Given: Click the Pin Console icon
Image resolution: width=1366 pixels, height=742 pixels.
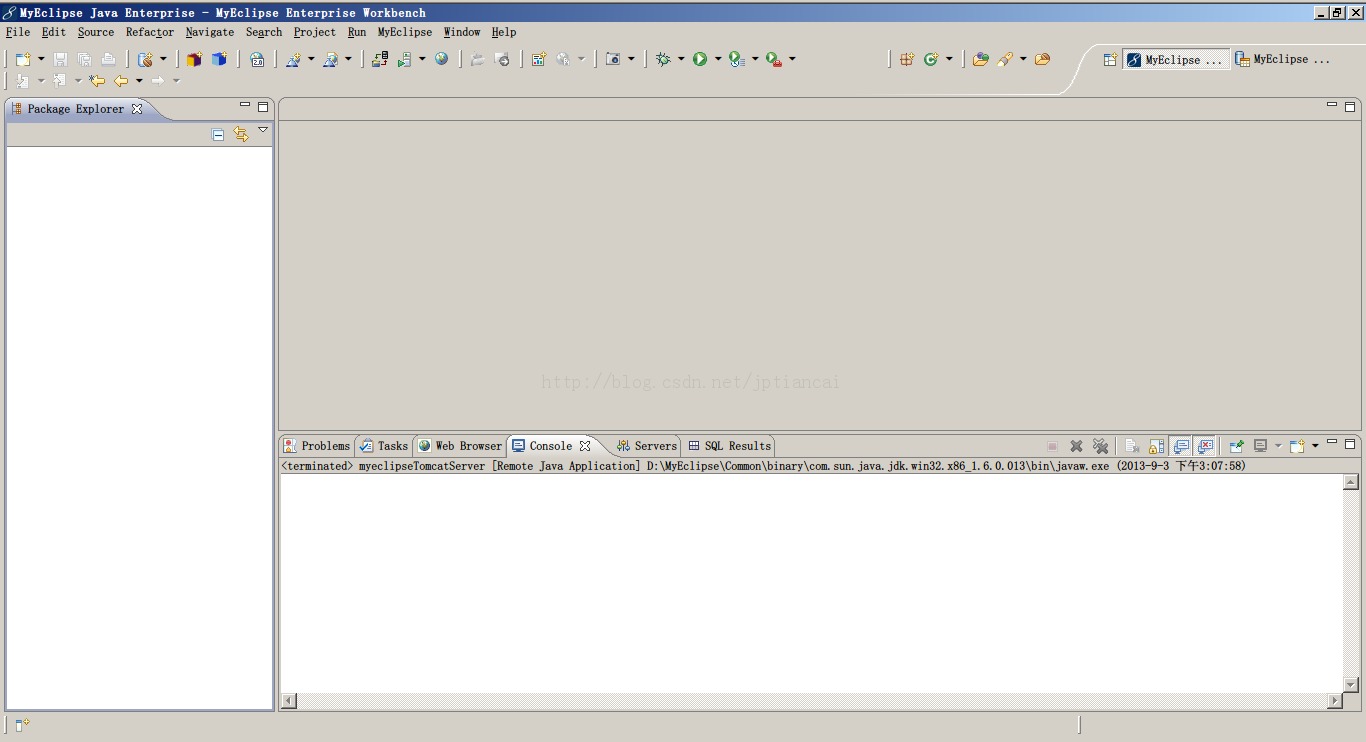Looking at the screenshot, I should point(1237,446).
